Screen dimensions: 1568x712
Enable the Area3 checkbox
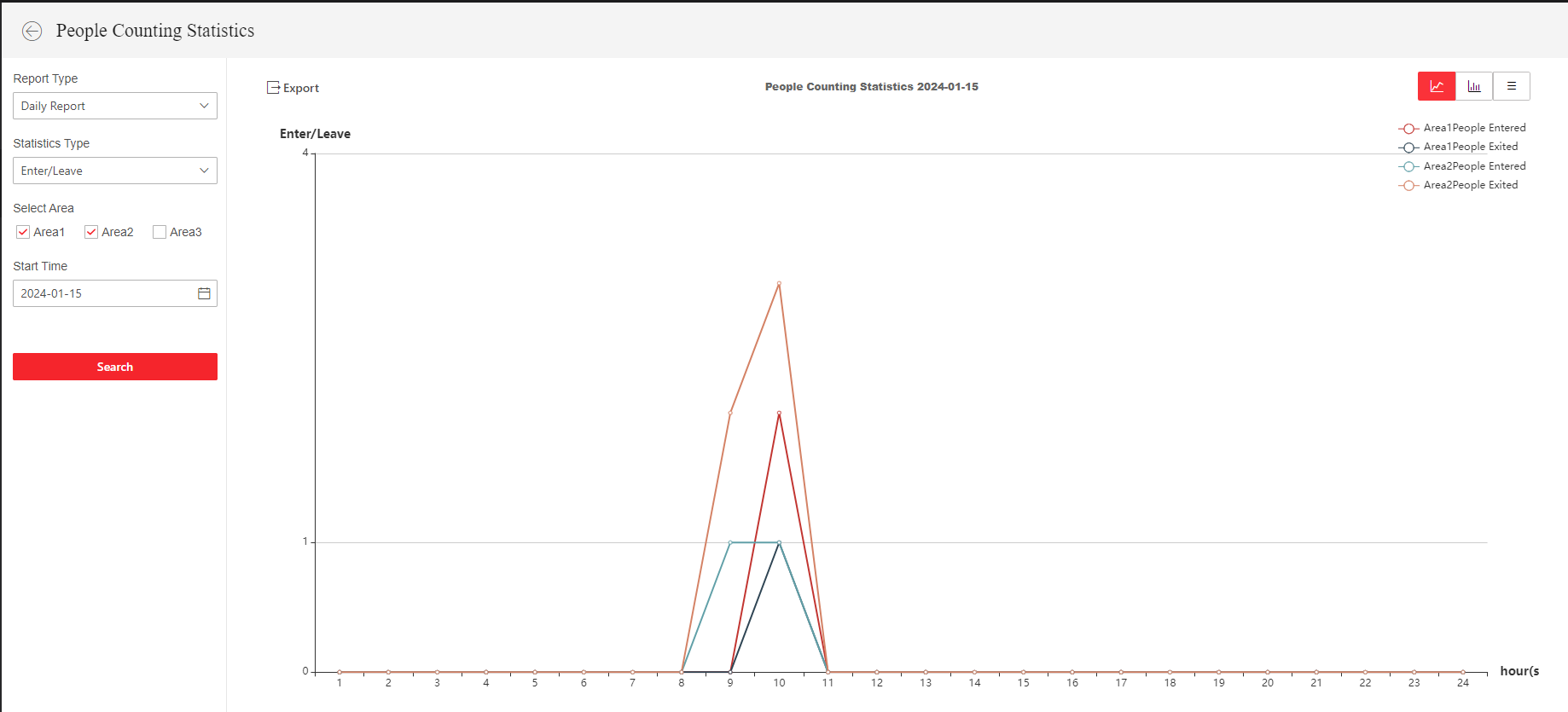[x=160, y=232]
